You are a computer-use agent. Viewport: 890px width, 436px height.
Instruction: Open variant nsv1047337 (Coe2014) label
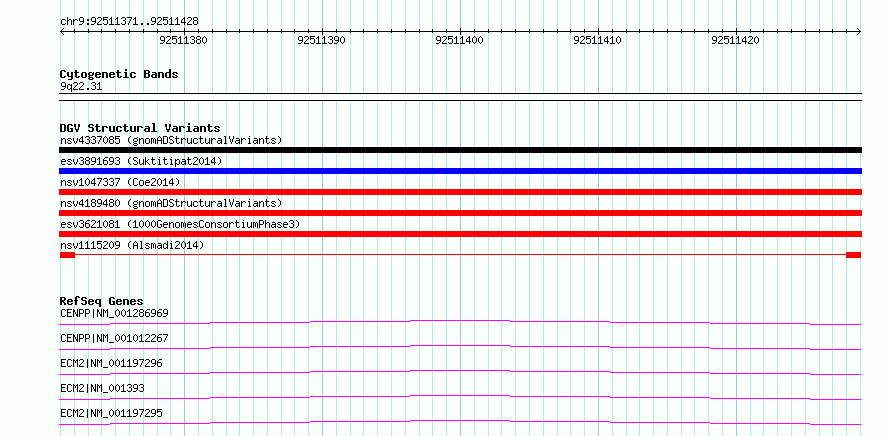(120, 182)
